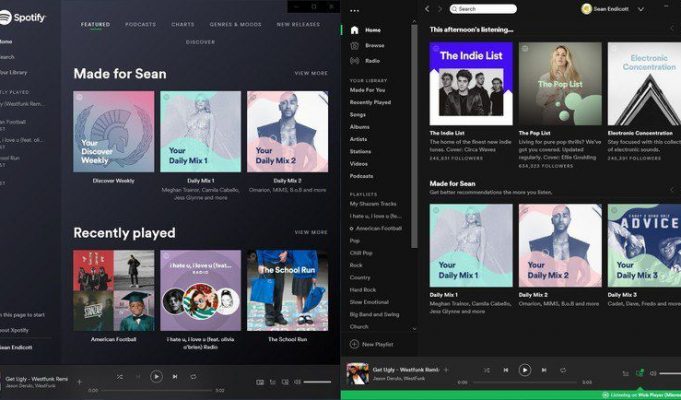
Task: Skip to next track in left Xpotify window
Action: click(x=175, y=377)
